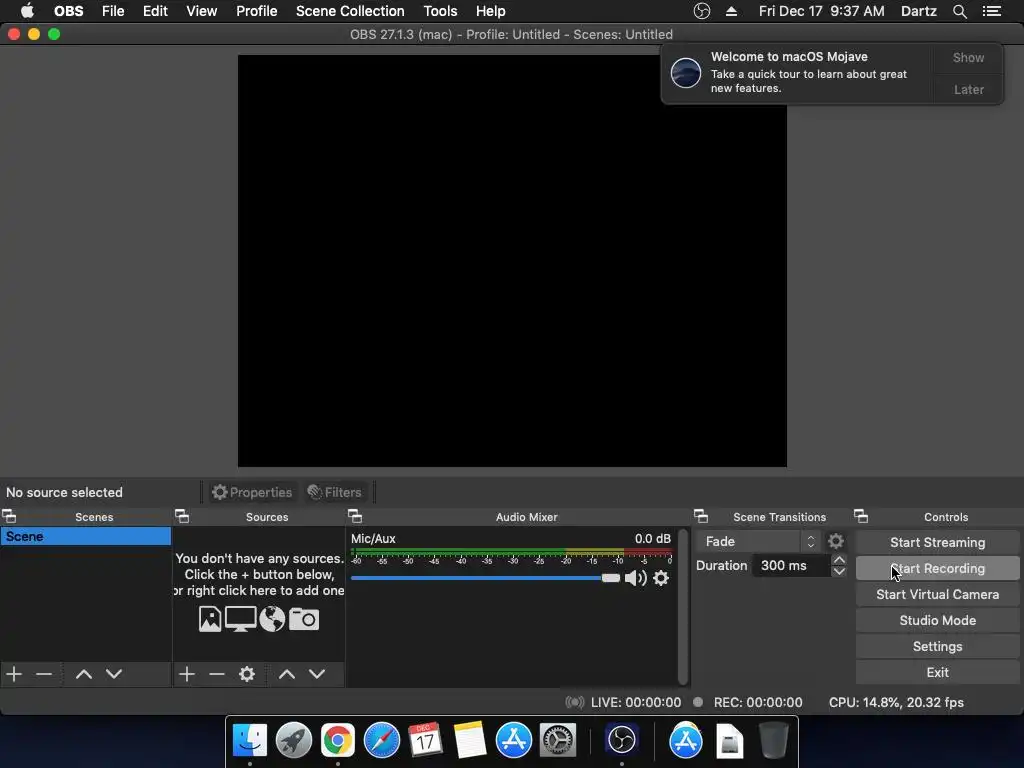Open the Scene Collection menu

(350, 11)
